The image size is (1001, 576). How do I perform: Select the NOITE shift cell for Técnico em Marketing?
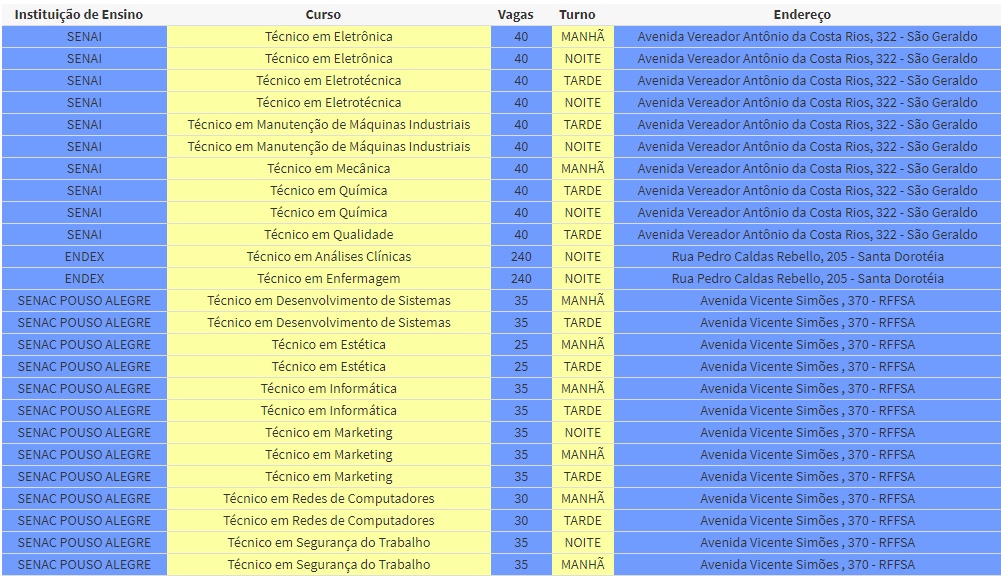coord(582,432)
